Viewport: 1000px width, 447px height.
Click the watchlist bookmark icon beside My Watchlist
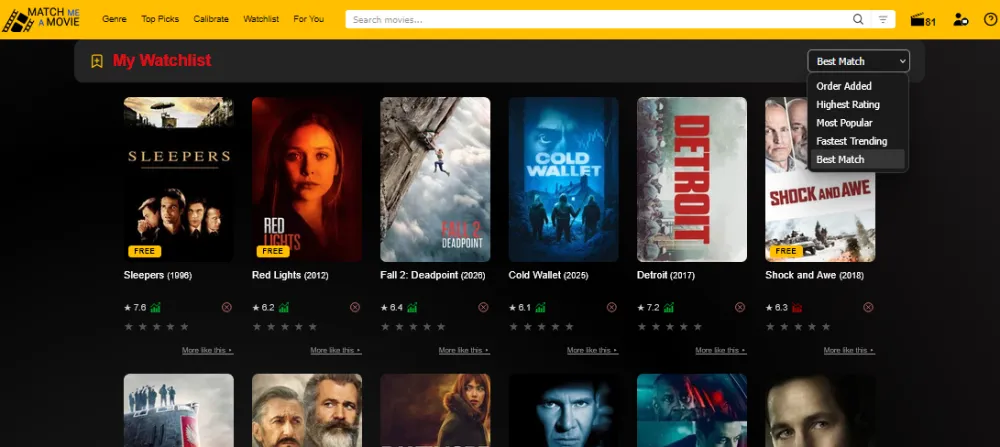click(97, 61)
